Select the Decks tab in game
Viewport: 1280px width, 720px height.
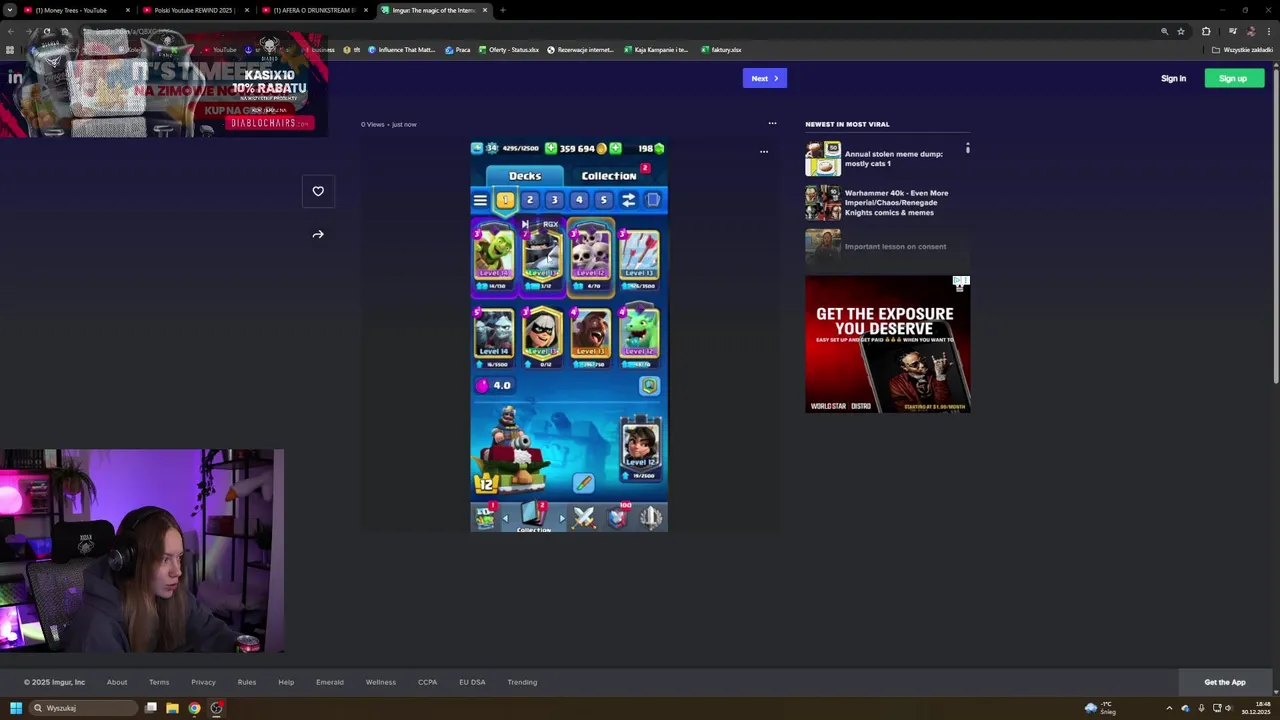tap(525, 176)
